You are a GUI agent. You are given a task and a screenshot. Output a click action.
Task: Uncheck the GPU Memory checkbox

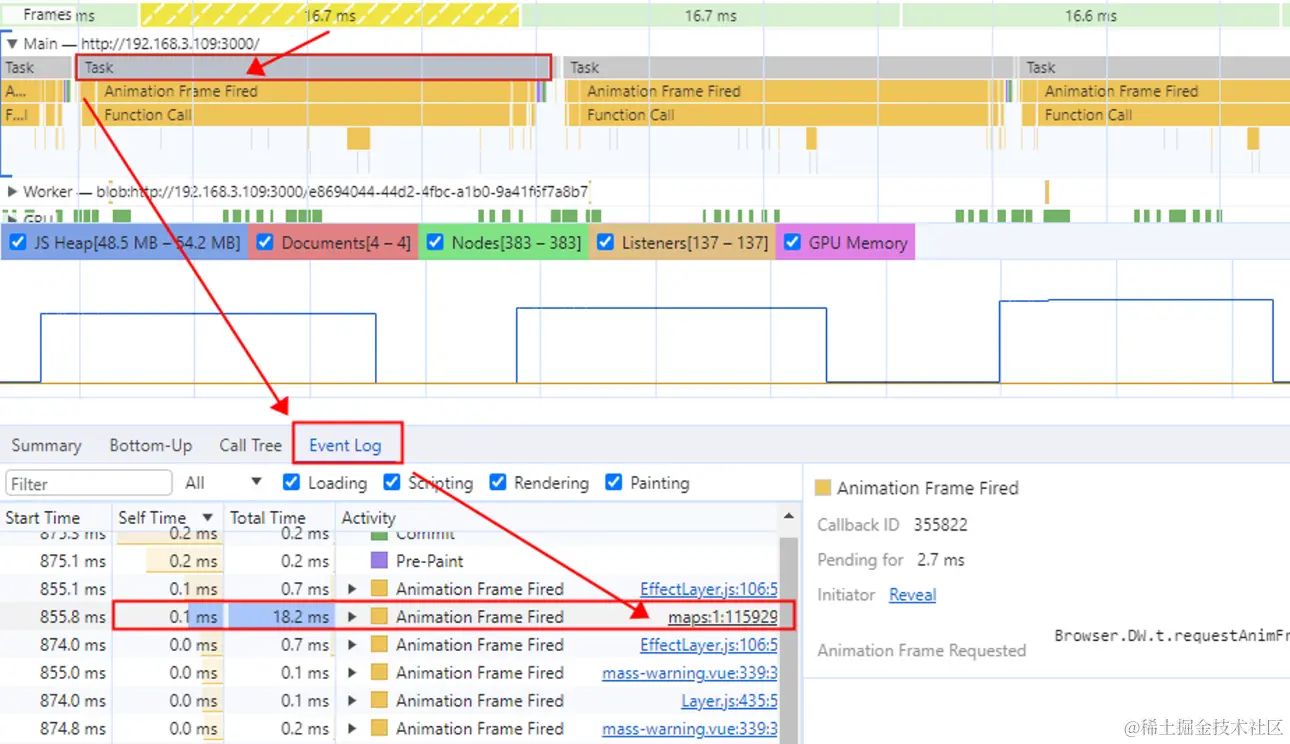(x=792, y=242)
